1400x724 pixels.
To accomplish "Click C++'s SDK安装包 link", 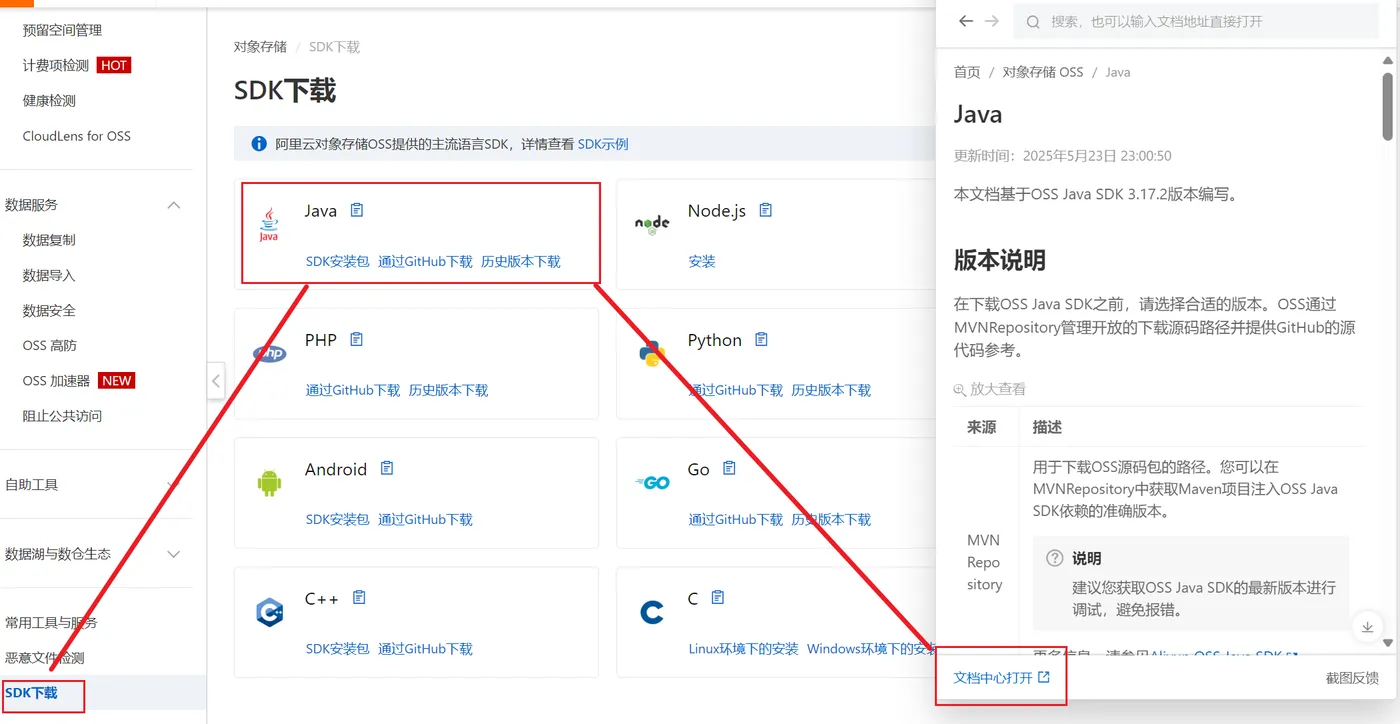I will click(337, 649).
